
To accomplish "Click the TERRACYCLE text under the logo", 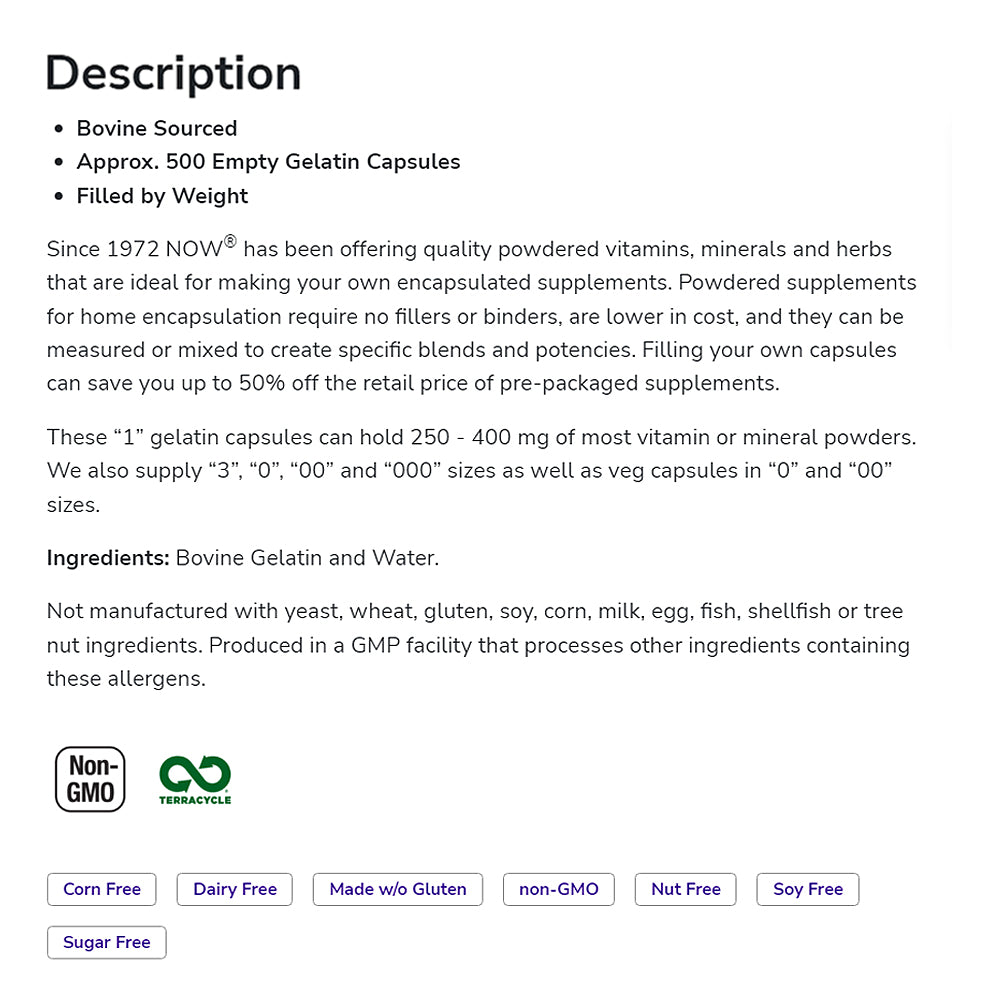I will [x=195, y=800].
